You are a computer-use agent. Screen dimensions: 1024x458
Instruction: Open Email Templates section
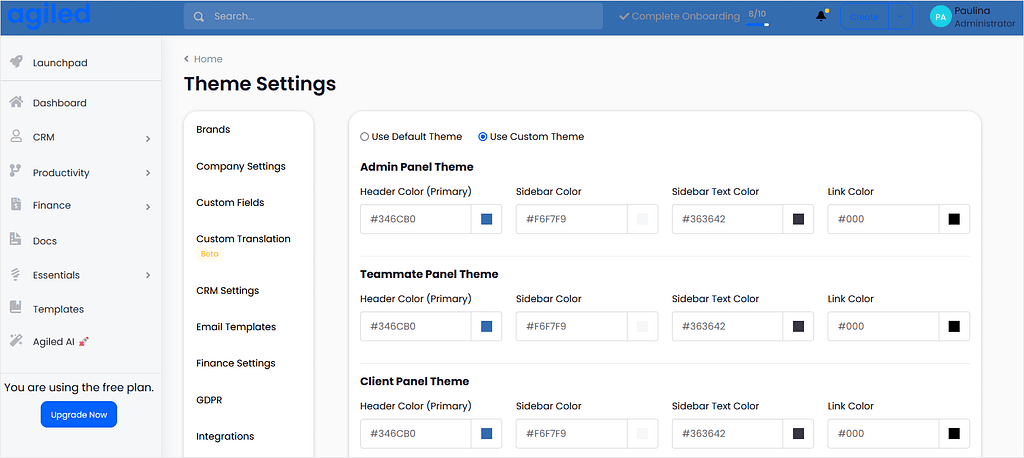click(x=236, y=327)
